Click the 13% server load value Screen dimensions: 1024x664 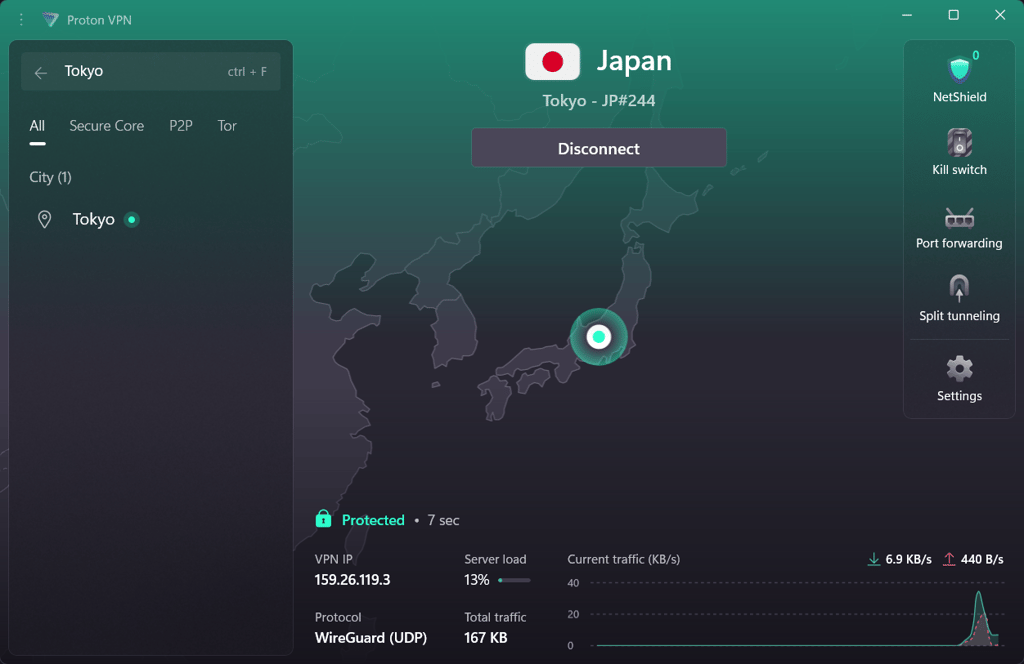tap(477, 580)
